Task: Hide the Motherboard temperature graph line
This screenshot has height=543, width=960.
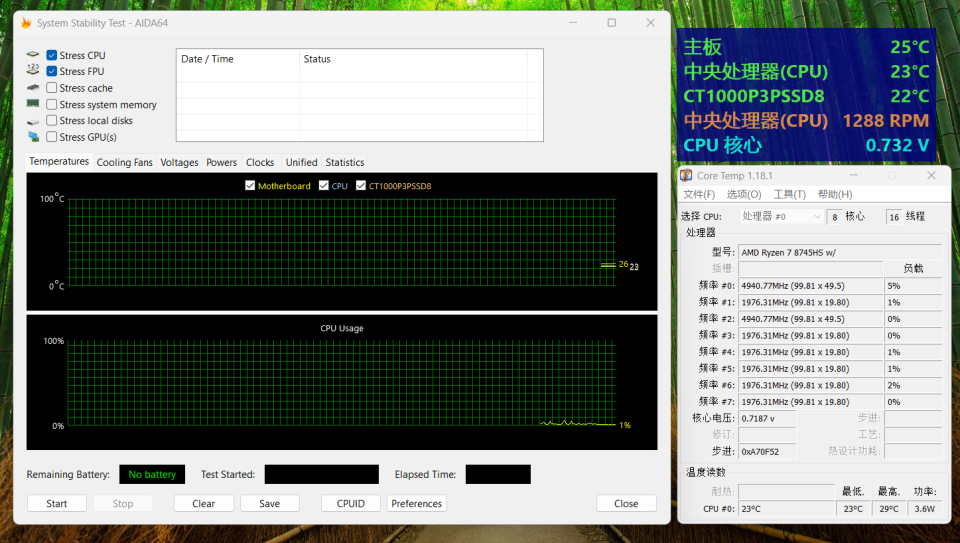Action: point(250,185)
